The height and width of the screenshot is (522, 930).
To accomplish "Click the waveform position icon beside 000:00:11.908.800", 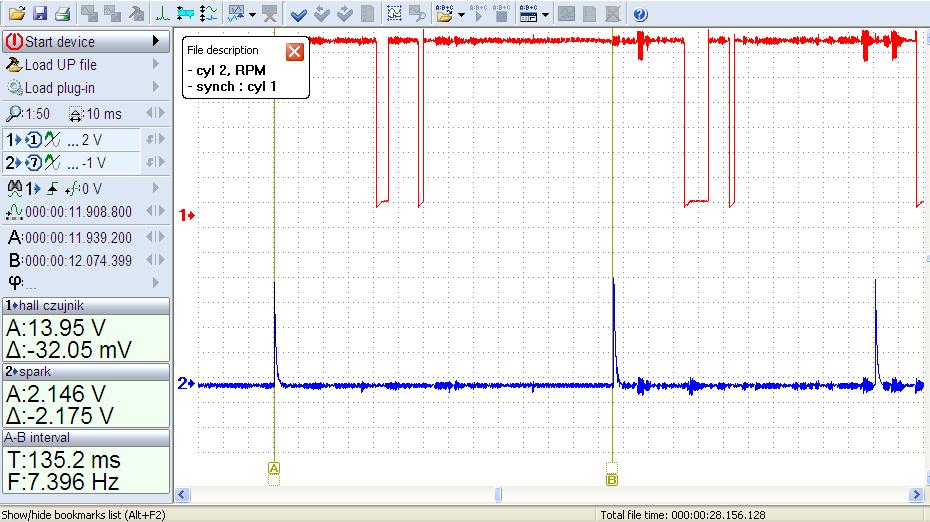I will (x=14, y=212).
